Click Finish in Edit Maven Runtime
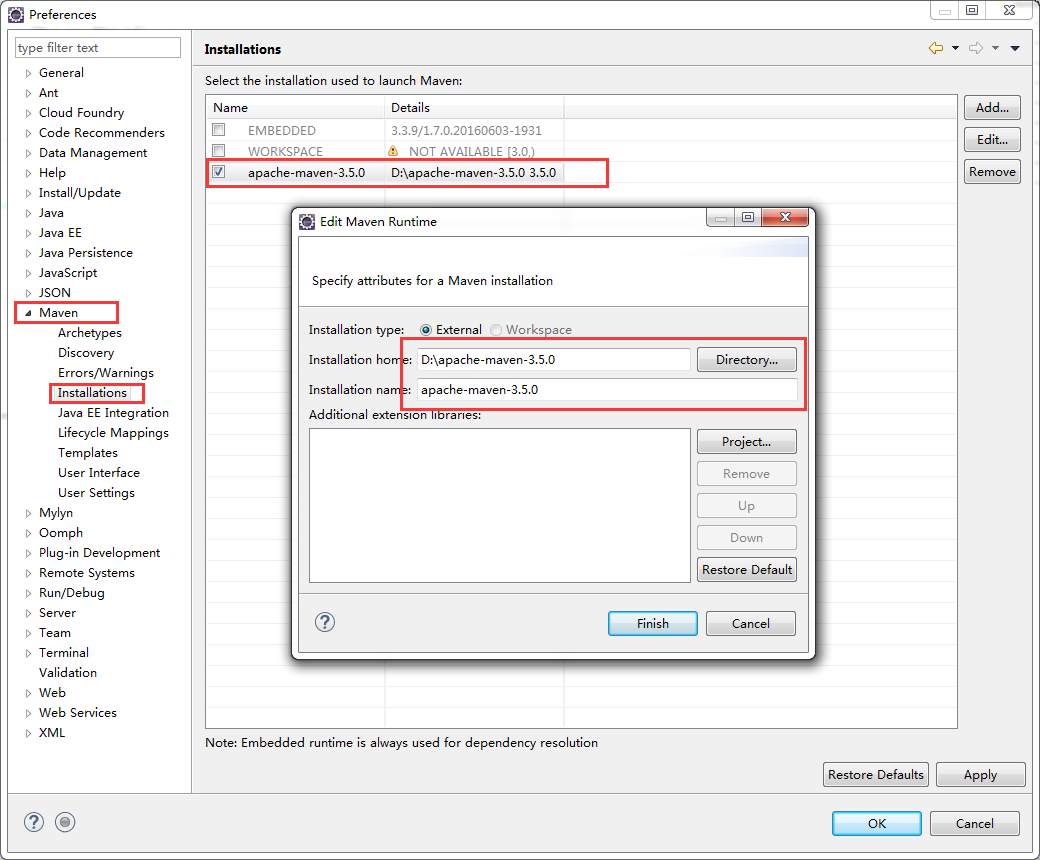1040x860 pixels. coord(653,623)
